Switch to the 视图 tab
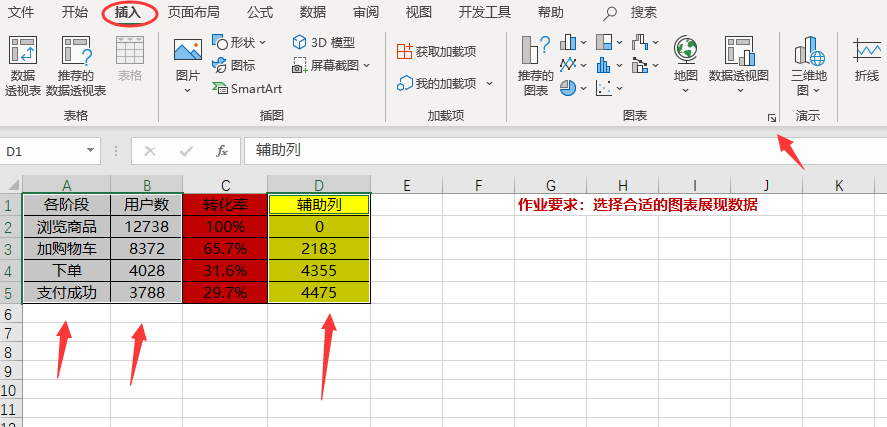The image size is (887, 427). [419, 12]
